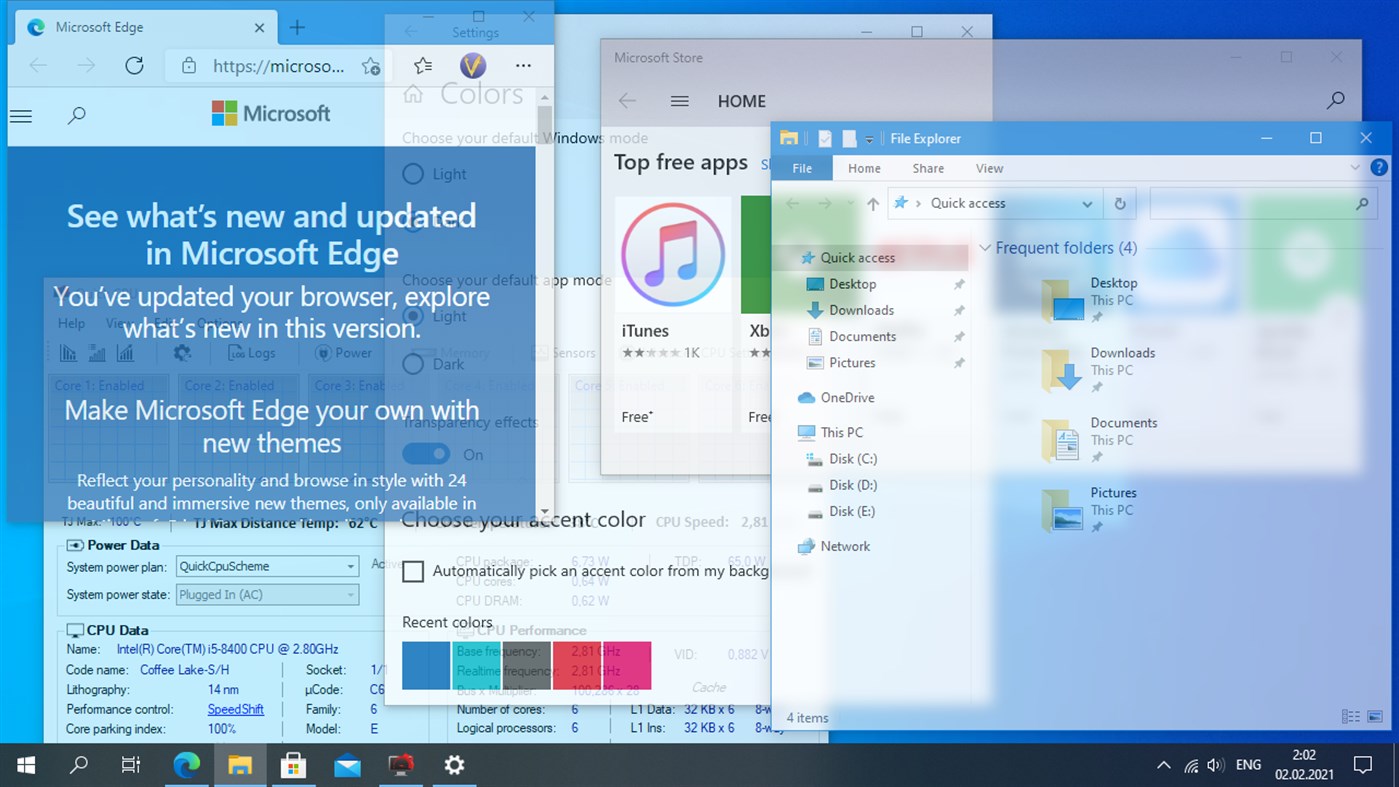
Task: Reload the page in Microsoft Edge
Action: click(x=135, y=65)
